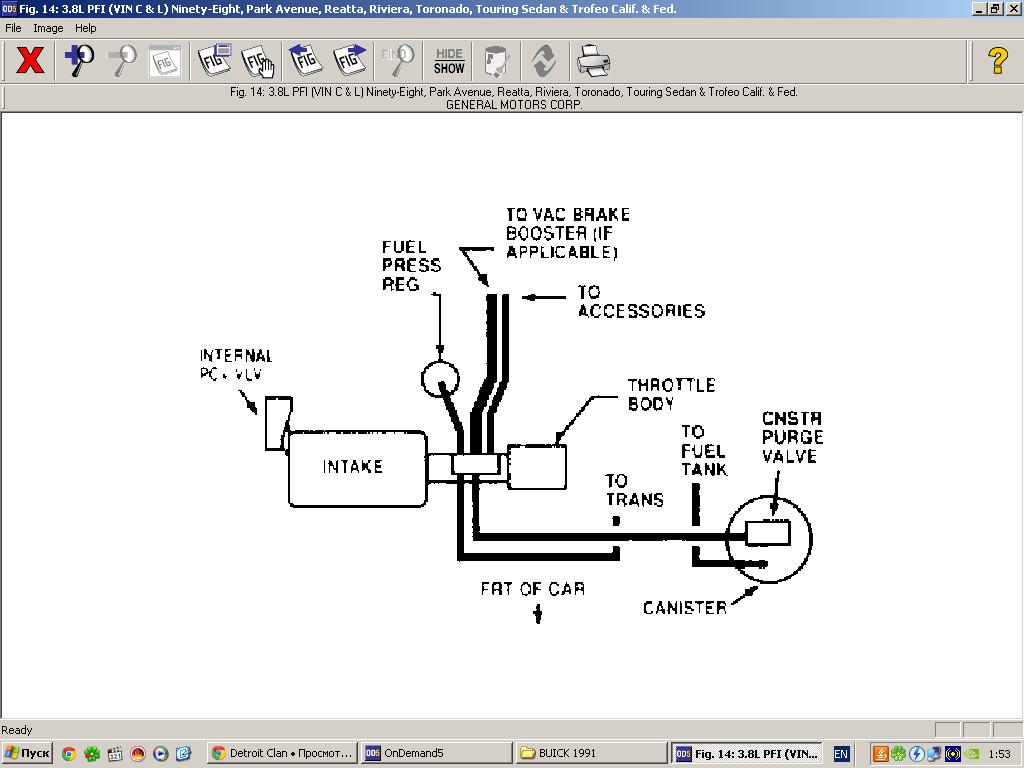Click the paint bucket marker icon
This screenshot has width=1024, height=768.
(x=497, y=61)
